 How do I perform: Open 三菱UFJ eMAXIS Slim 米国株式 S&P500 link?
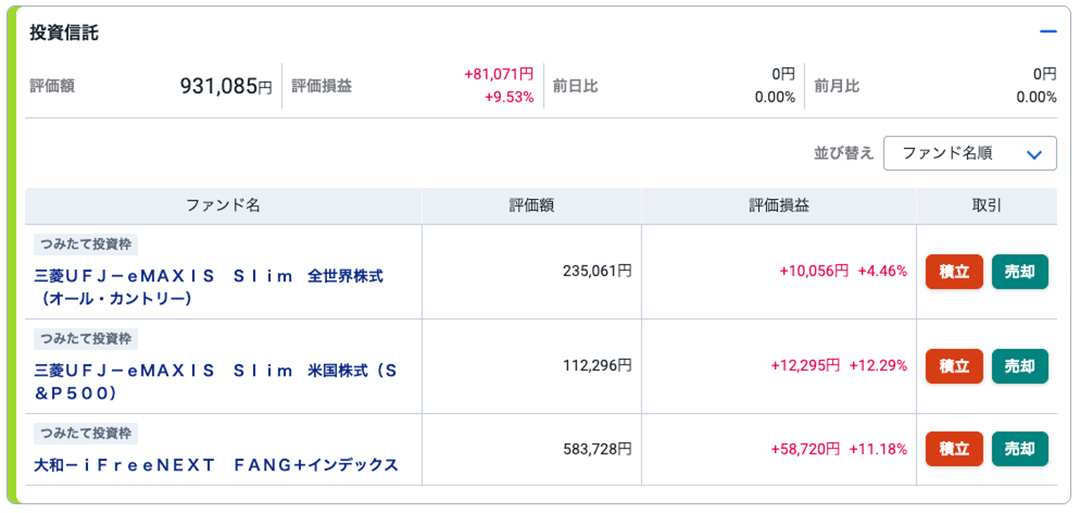point(216,382)
